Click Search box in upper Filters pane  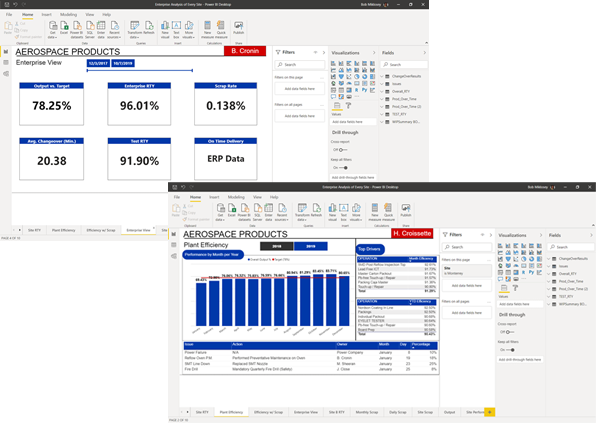coord(300,65)
